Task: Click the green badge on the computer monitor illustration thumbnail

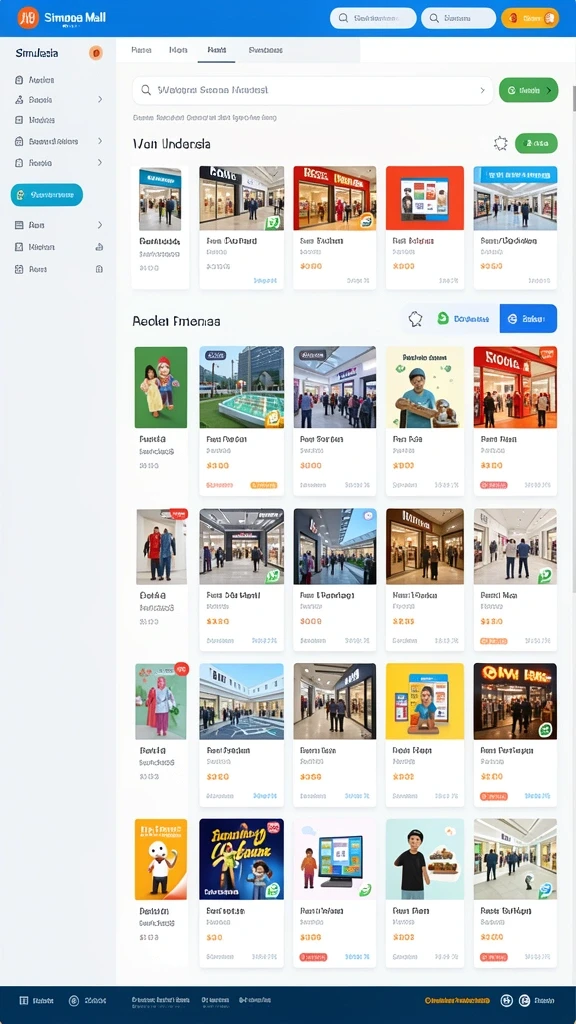Action: (x=366, y=889)
